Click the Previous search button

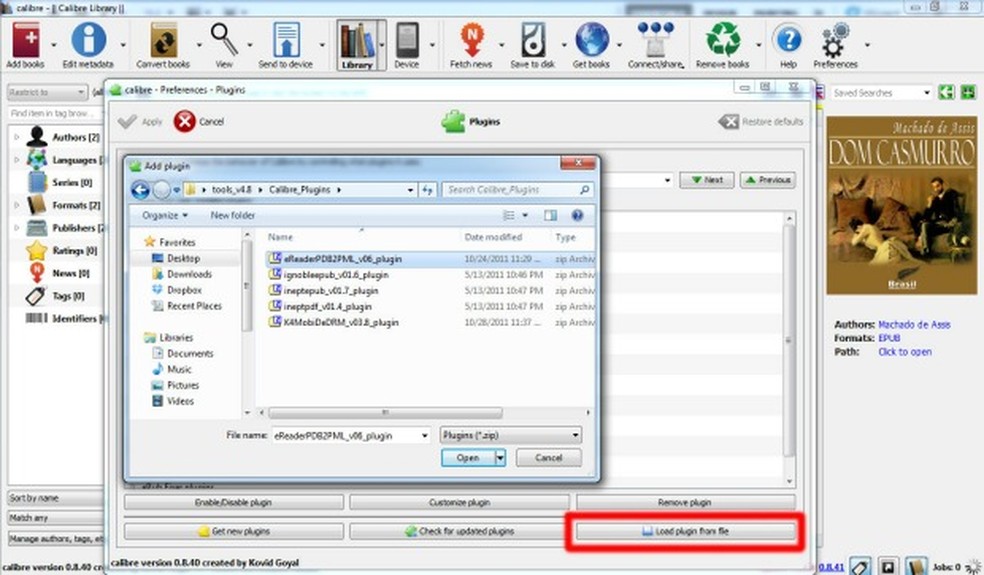pyautogui.click(x=768, y=180)
